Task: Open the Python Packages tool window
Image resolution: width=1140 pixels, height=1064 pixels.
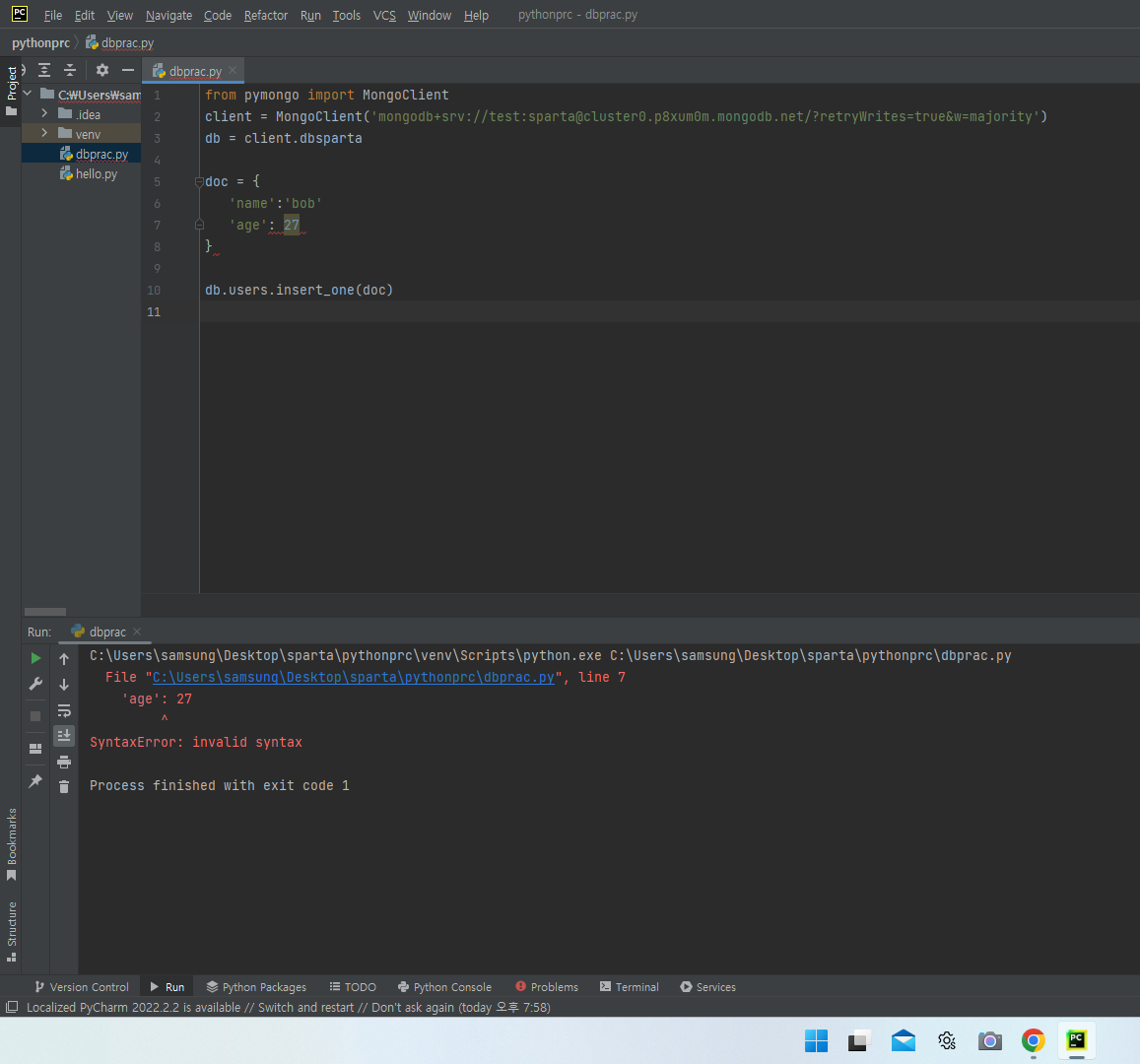Action: point(256,987)
